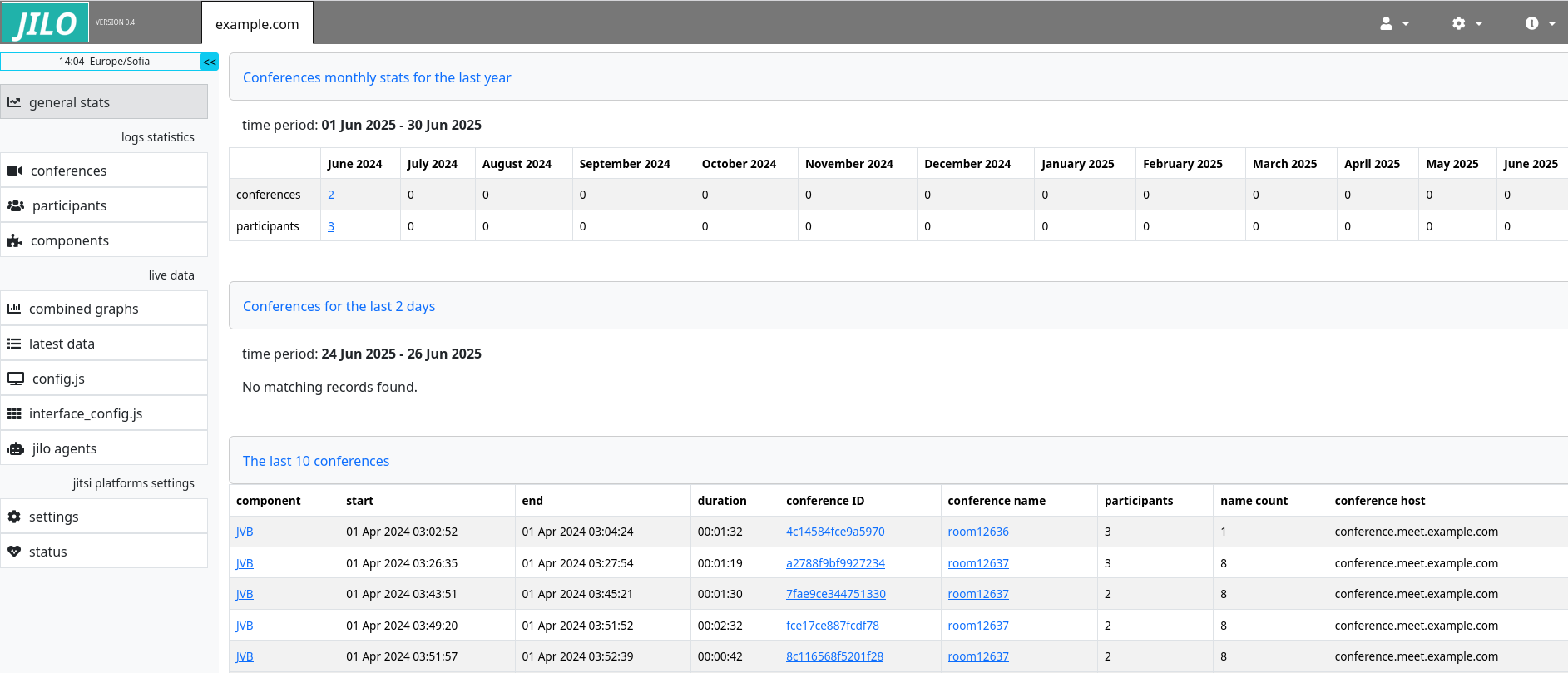Image resolution: width=1568 pixels, height=673 pixels.
Task: Open the user account dropdown
Action: 1393,23
